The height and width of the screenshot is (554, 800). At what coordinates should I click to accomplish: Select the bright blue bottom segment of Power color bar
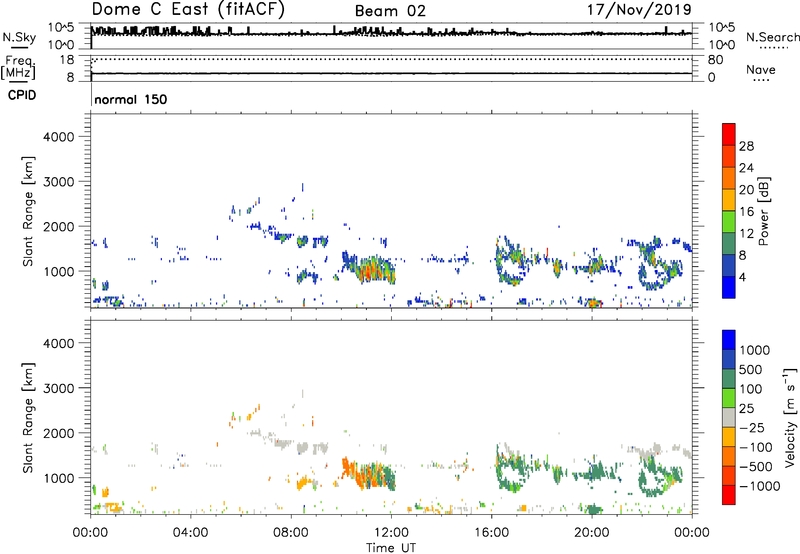[x=729, y=287]
